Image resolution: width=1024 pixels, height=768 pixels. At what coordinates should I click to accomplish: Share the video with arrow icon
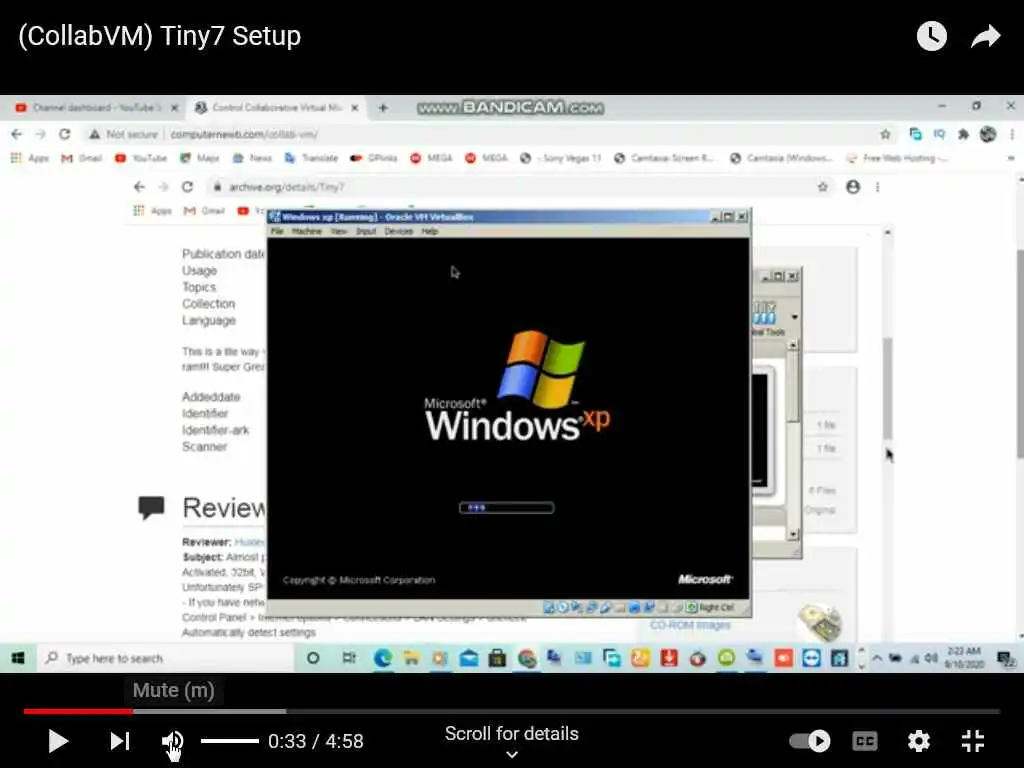click(985, 37)
